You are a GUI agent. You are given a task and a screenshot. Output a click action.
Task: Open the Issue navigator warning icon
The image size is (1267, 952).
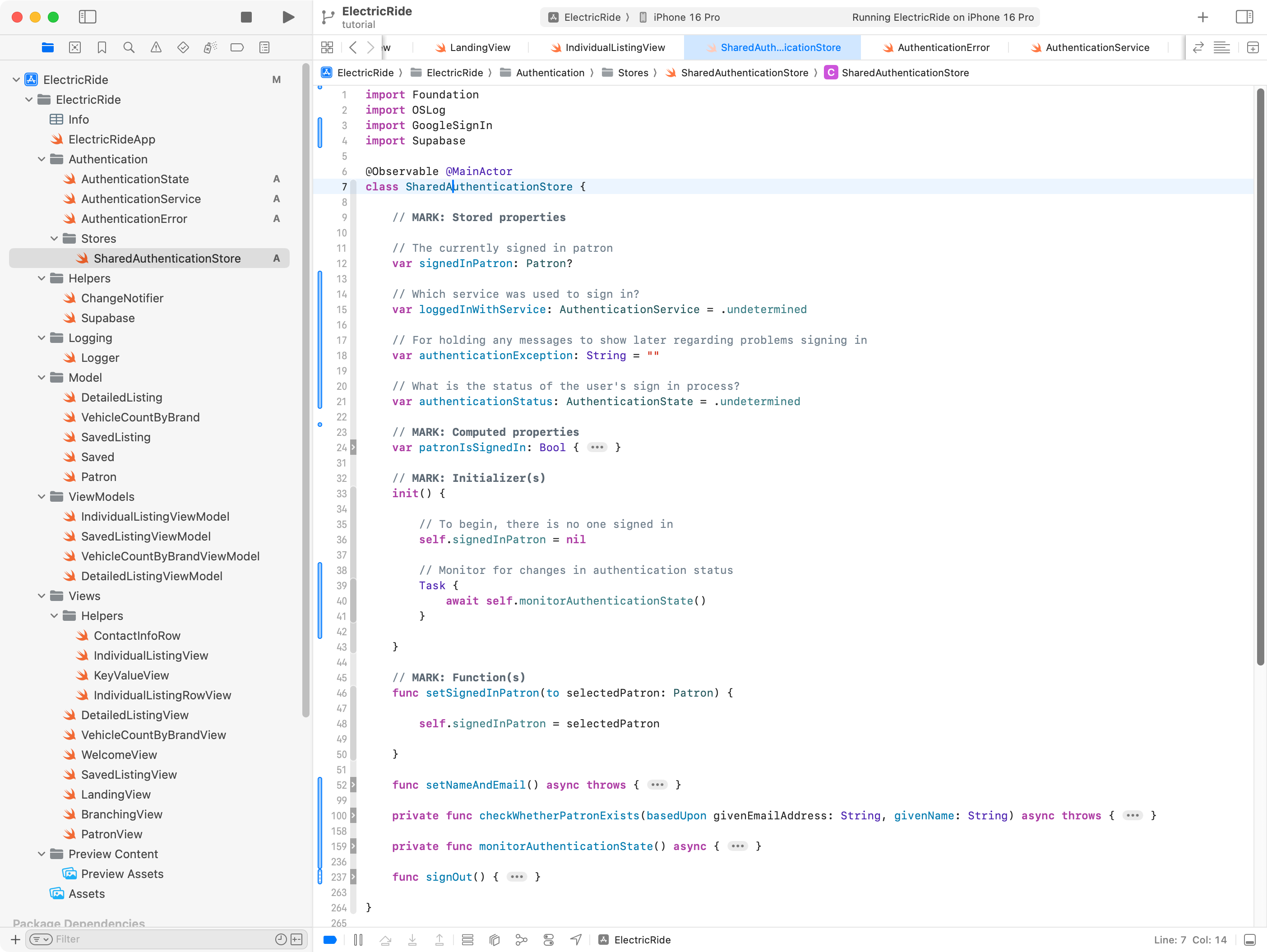[156, 47]
